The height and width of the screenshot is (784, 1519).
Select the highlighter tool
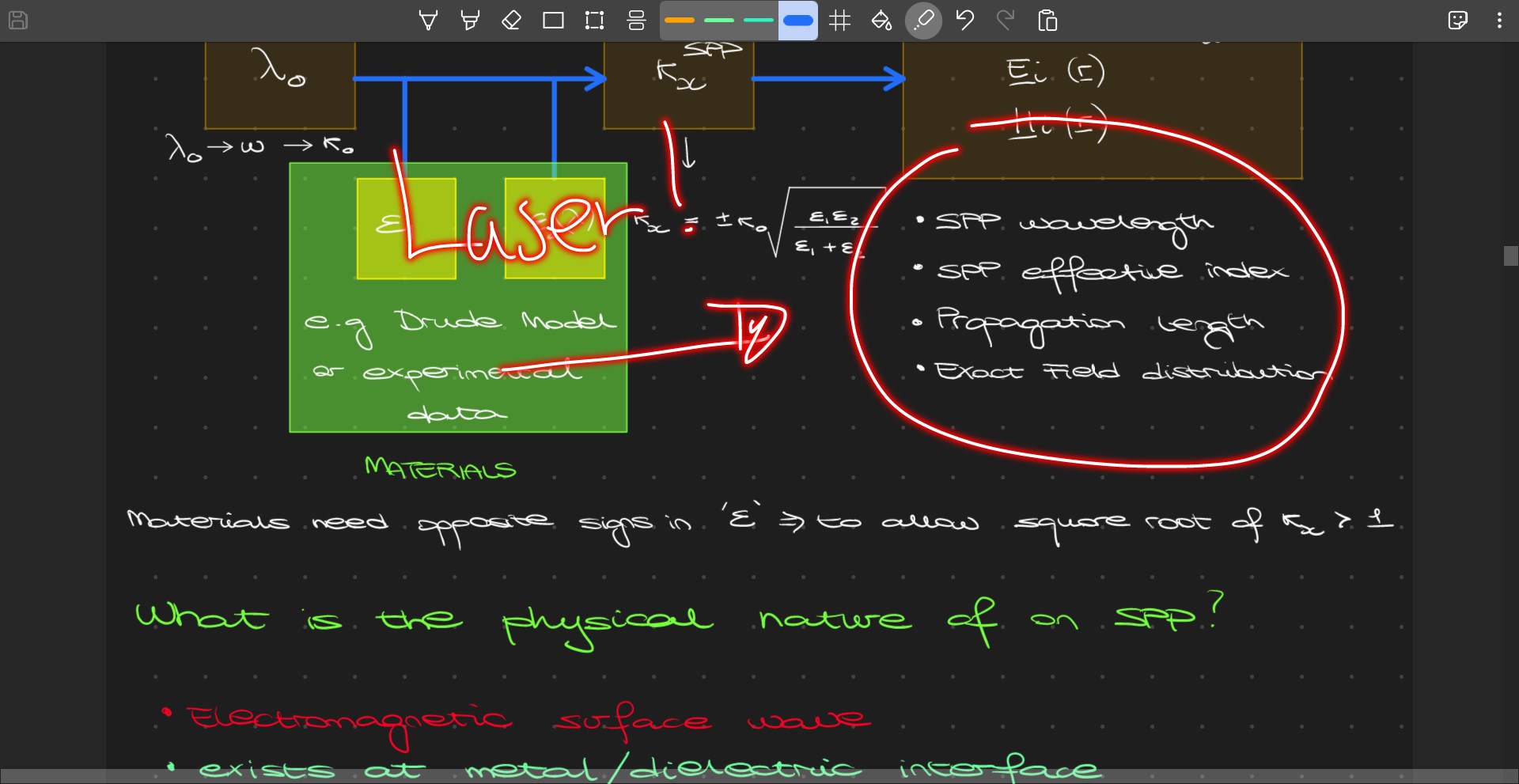tap(470, 20)
